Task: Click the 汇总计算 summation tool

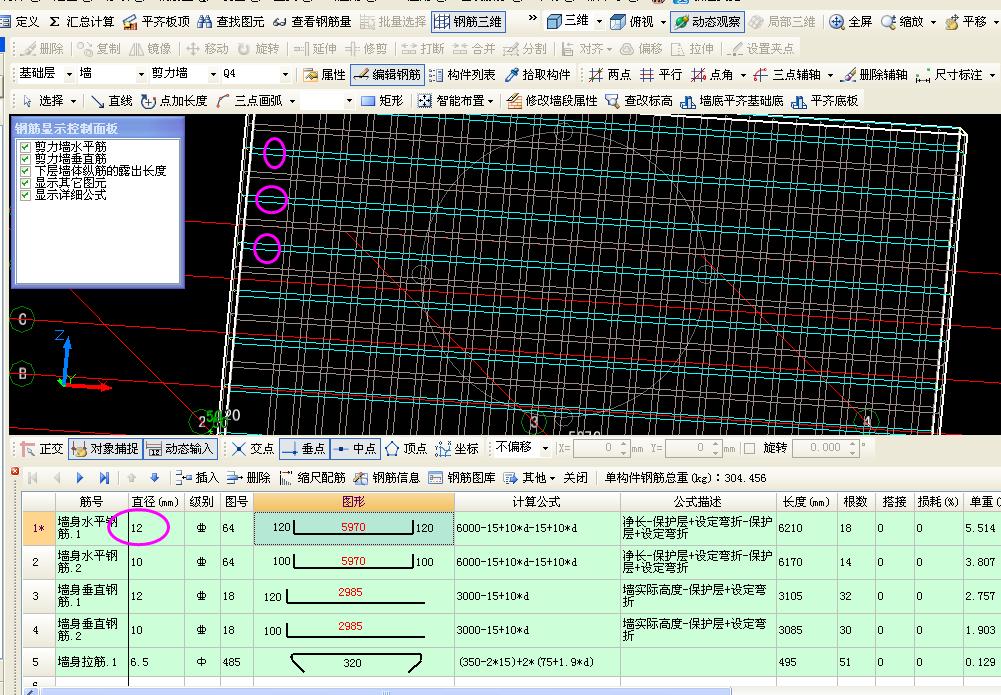Action: 81,22
